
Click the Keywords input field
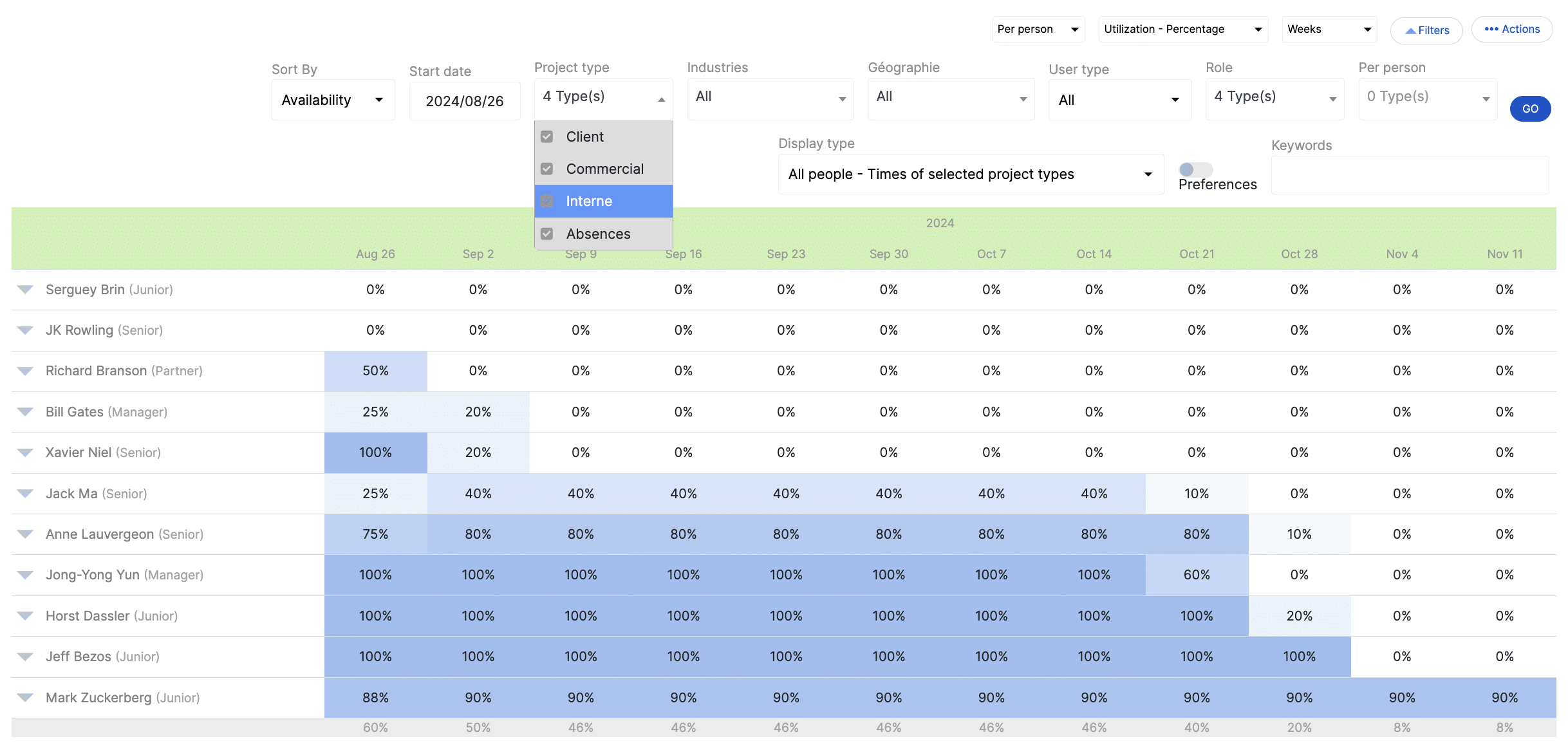[x=1409, y=175]
